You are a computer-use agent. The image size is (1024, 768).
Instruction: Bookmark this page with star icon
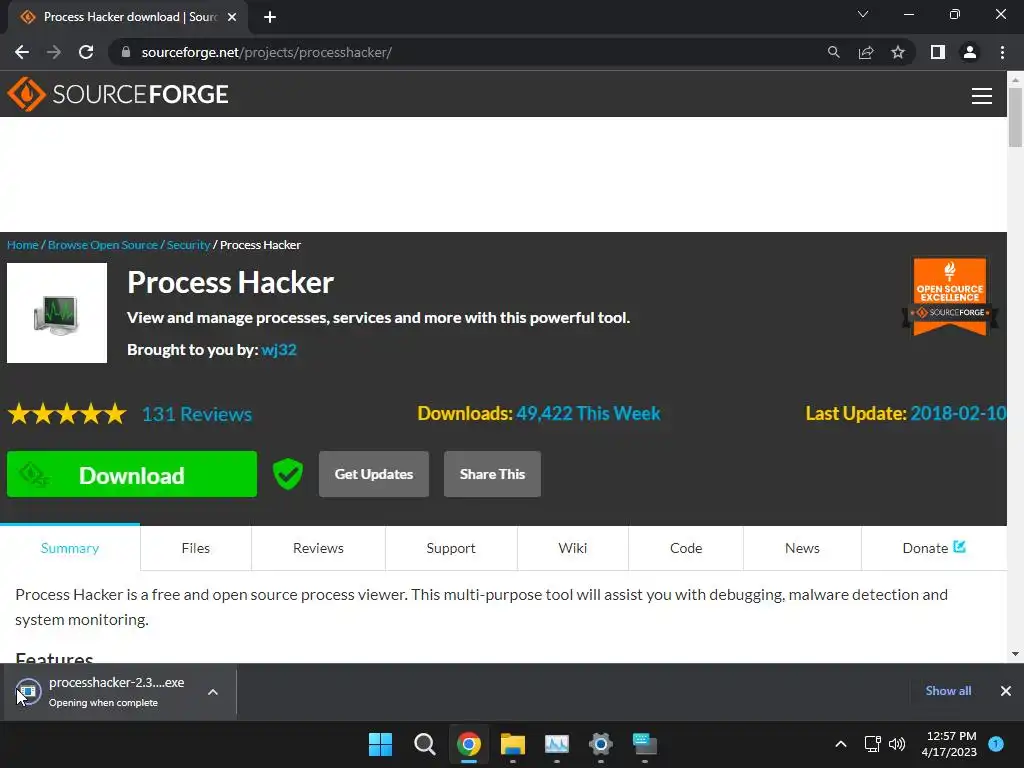click(x=898, y=52)
